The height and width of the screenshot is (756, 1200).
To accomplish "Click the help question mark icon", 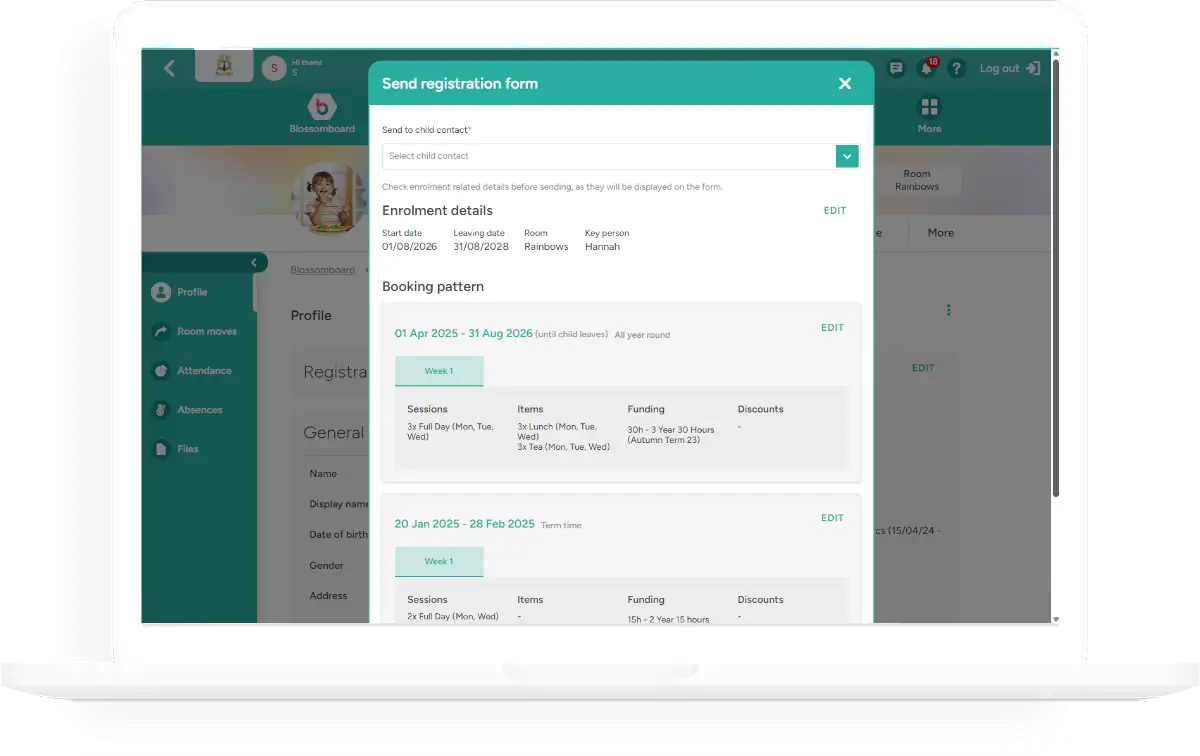I will point(956,68).
